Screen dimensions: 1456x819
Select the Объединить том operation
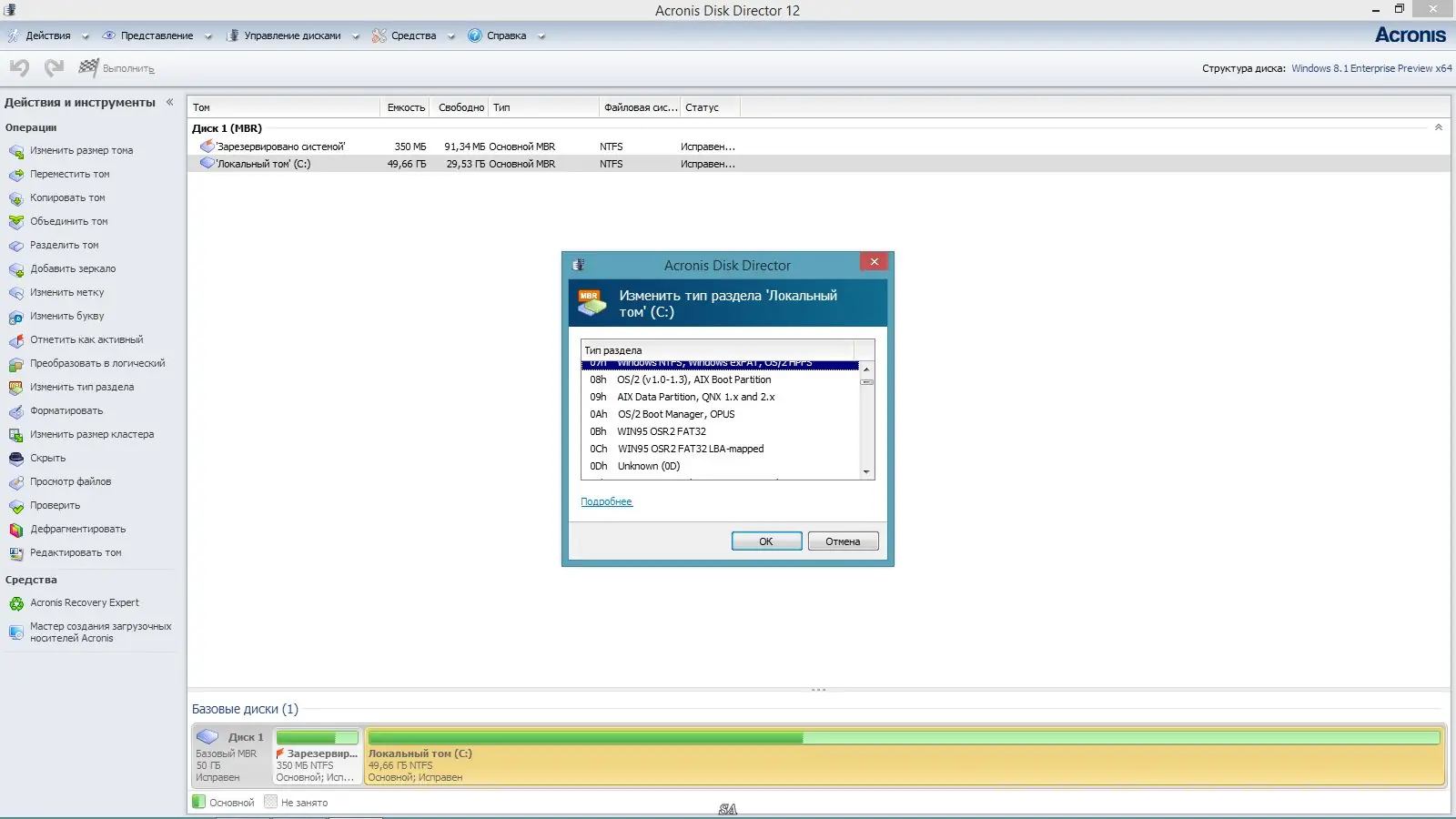(x=68, y=221)
